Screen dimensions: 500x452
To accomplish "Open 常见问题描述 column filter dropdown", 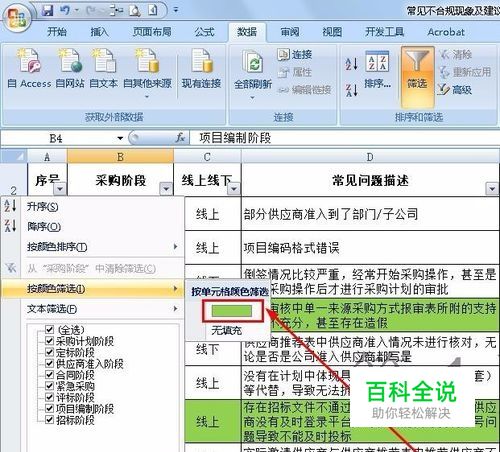I will pyautogui.click(x=492, y=189).
